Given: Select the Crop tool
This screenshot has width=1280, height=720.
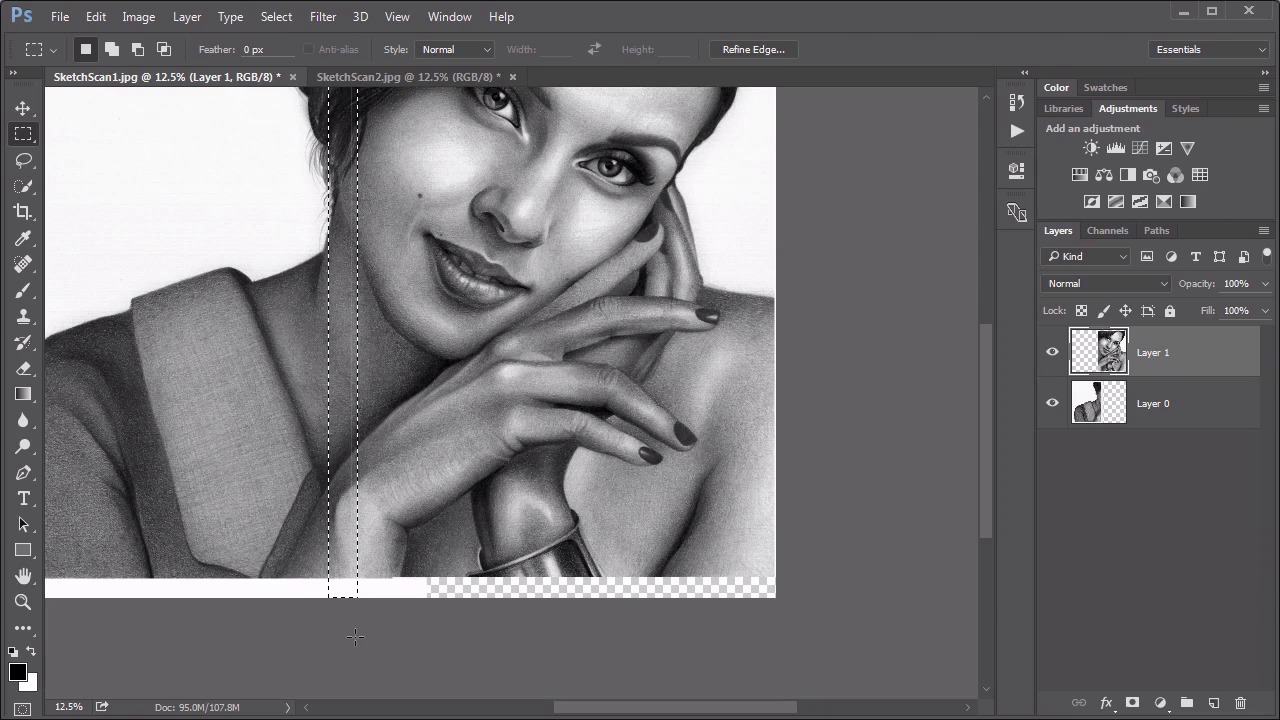Looking at the screenshot, I should click(23, 212).
